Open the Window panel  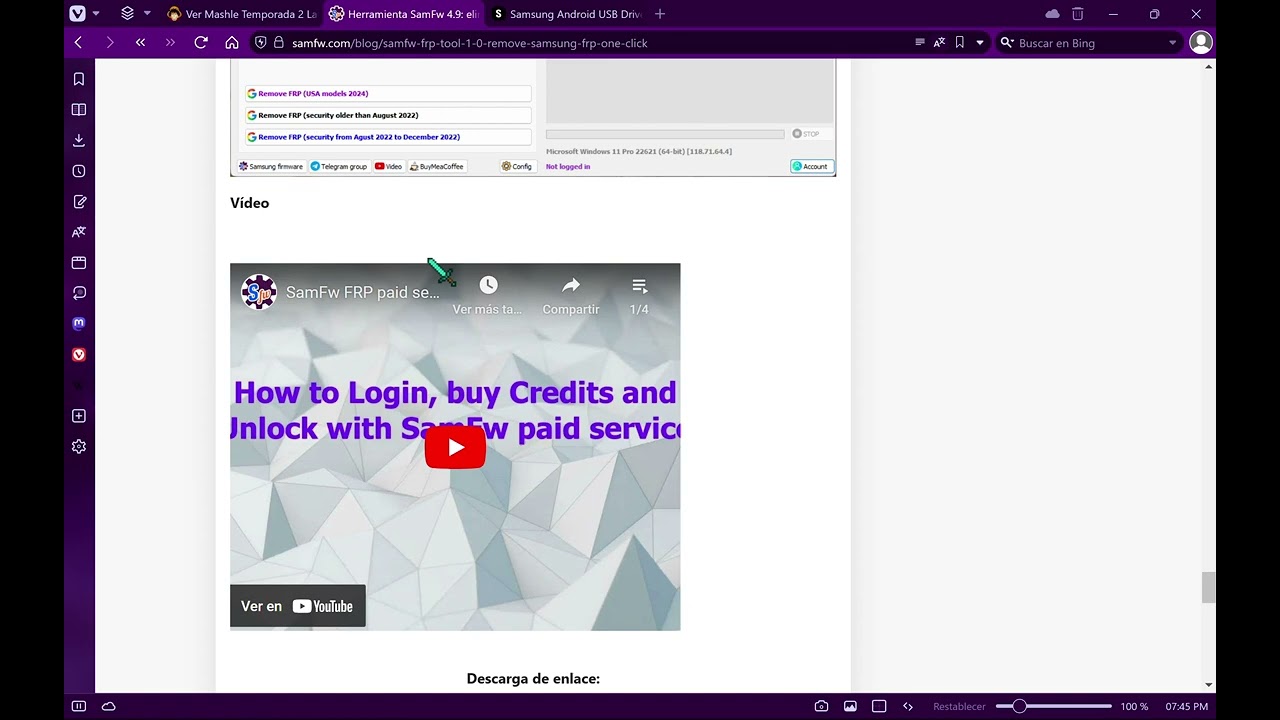coord(79,263)
